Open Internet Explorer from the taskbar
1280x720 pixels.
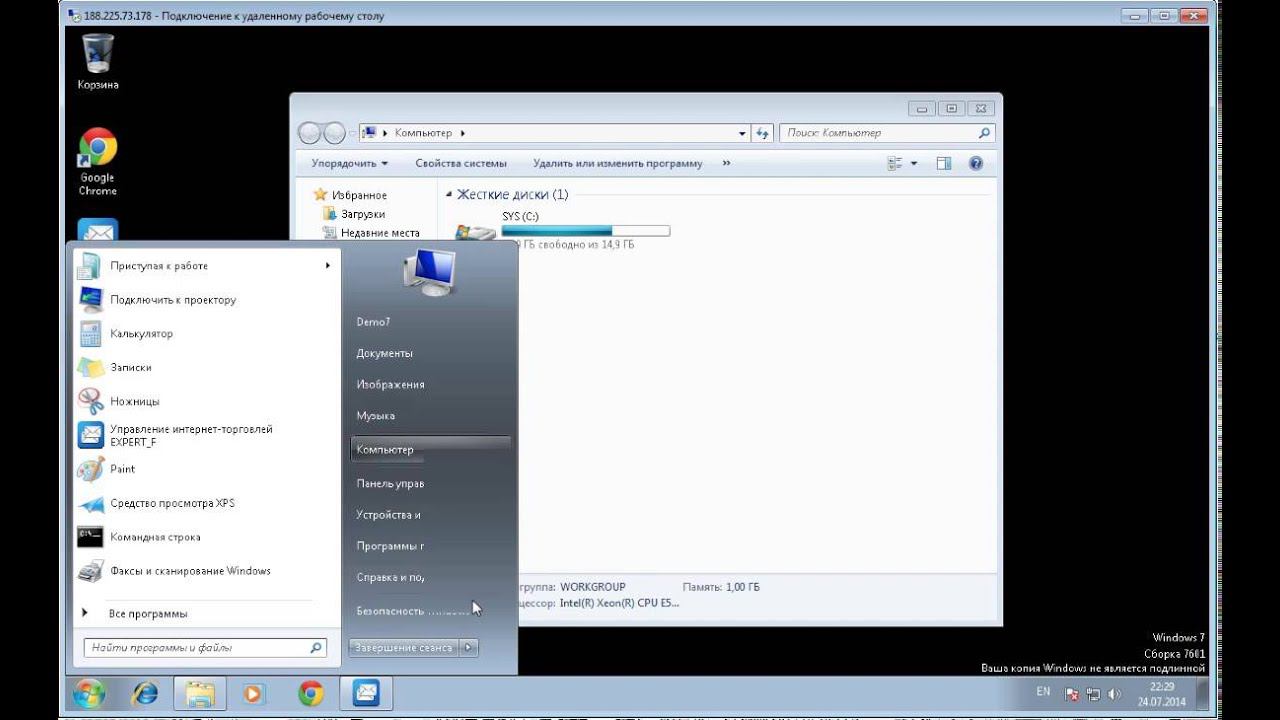[145, 693]
